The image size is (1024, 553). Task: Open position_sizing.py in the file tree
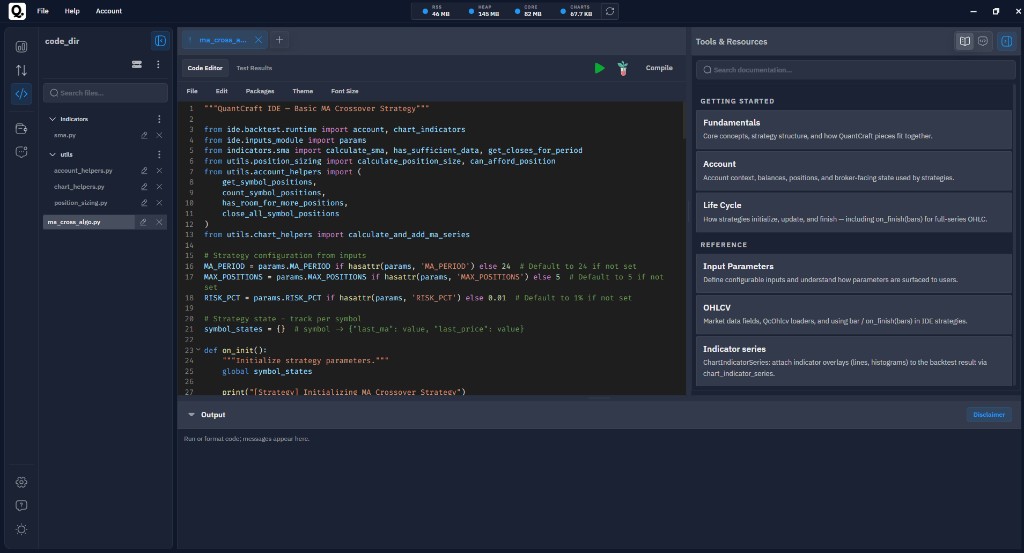coord(80,203)
